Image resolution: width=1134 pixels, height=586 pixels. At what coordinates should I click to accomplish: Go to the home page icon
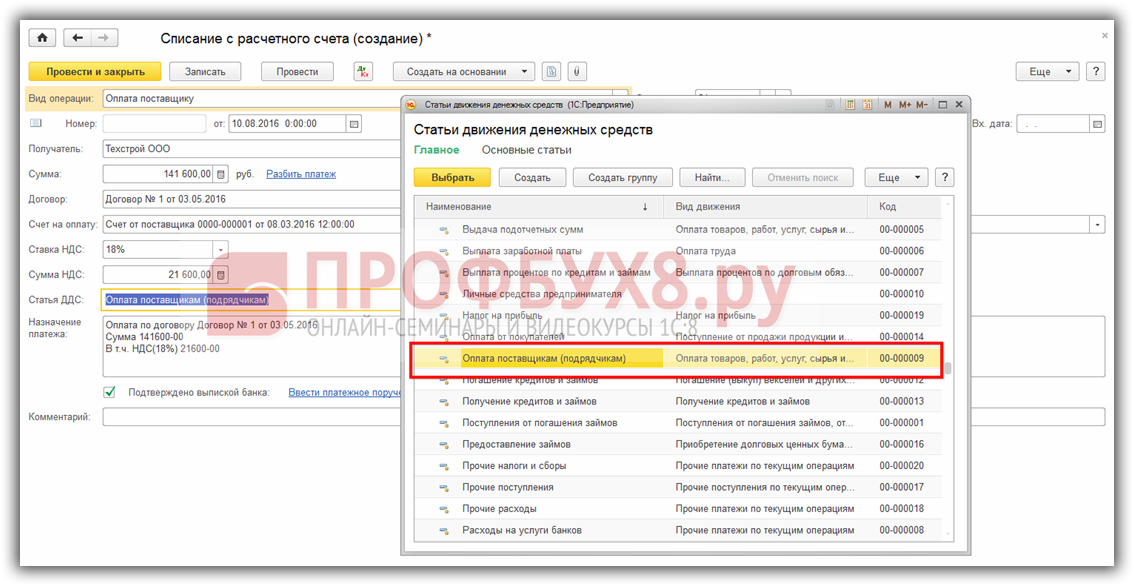[43, 38]
